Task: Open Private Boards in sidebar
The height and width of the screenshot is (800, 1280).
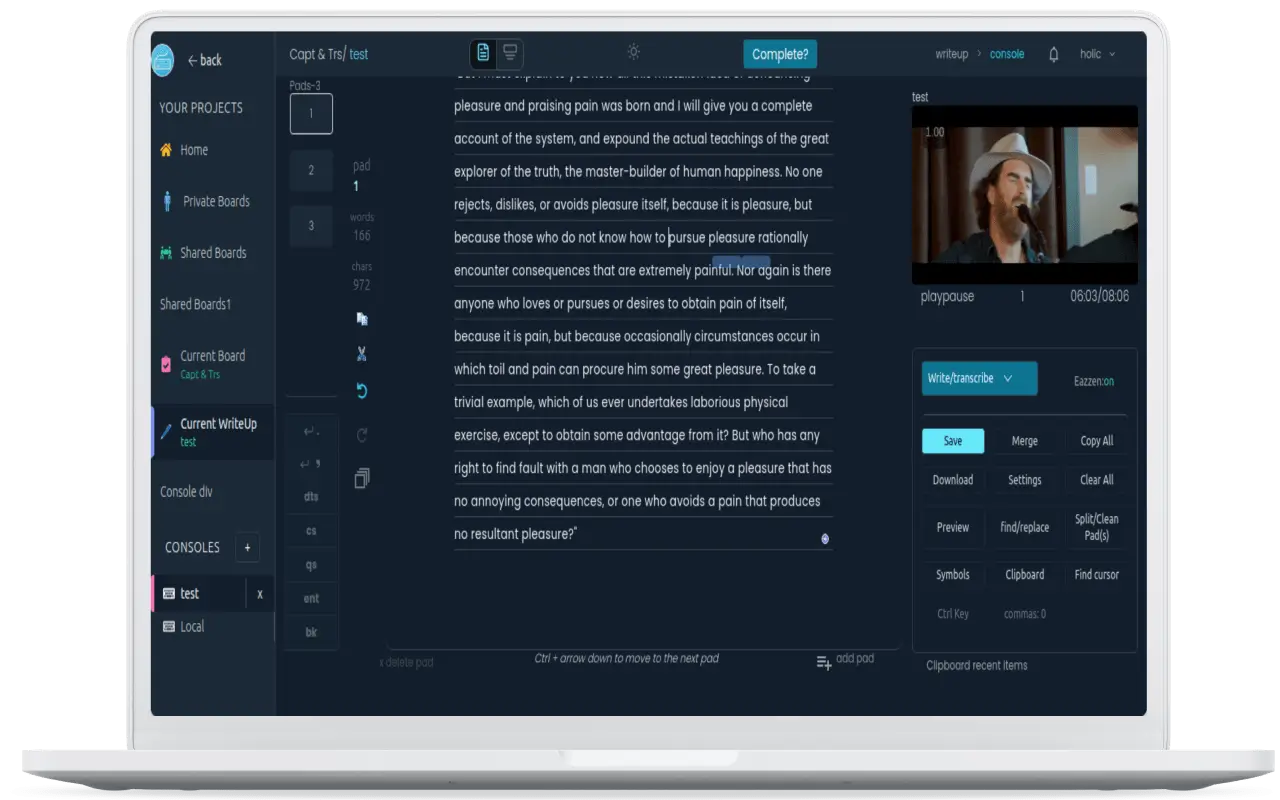Action: [216, 201]
